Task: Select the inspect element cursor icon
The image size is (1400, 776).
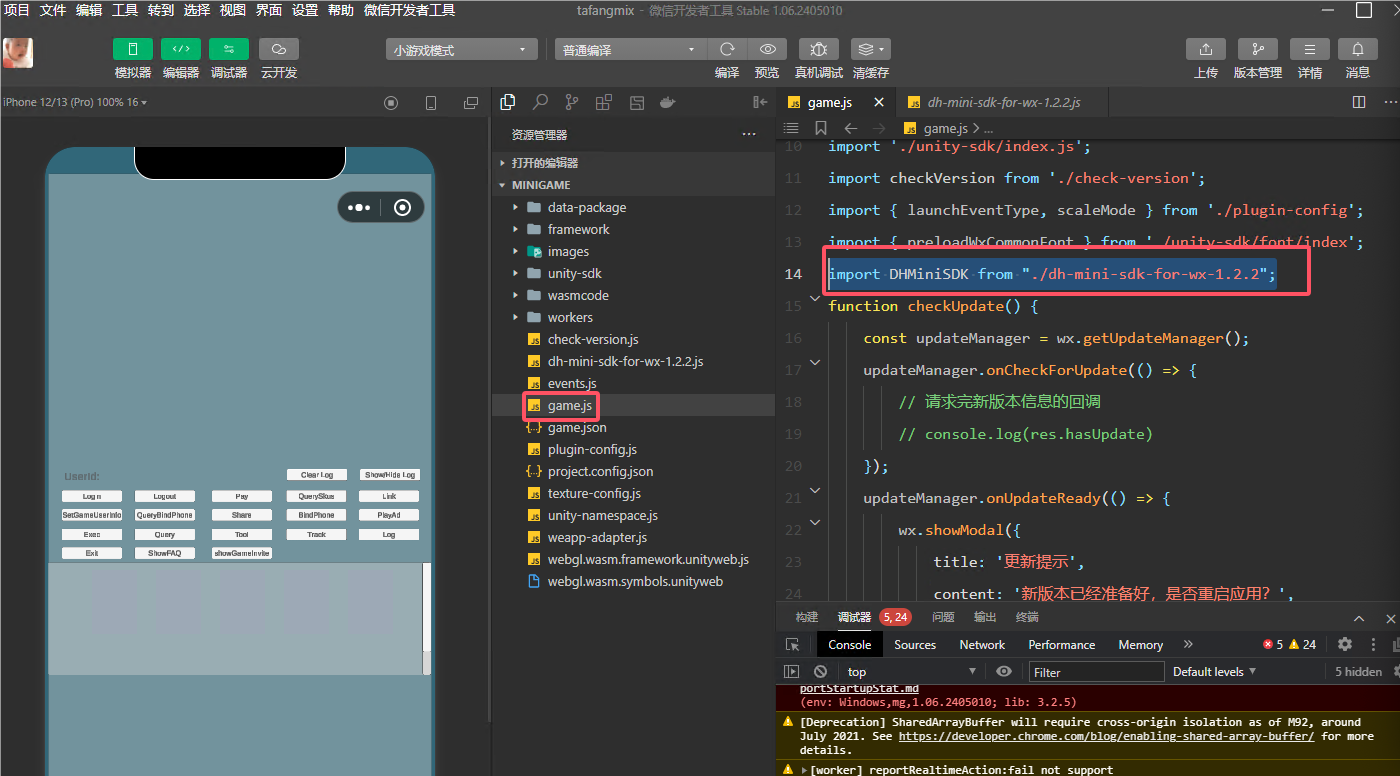Action: 792,645
